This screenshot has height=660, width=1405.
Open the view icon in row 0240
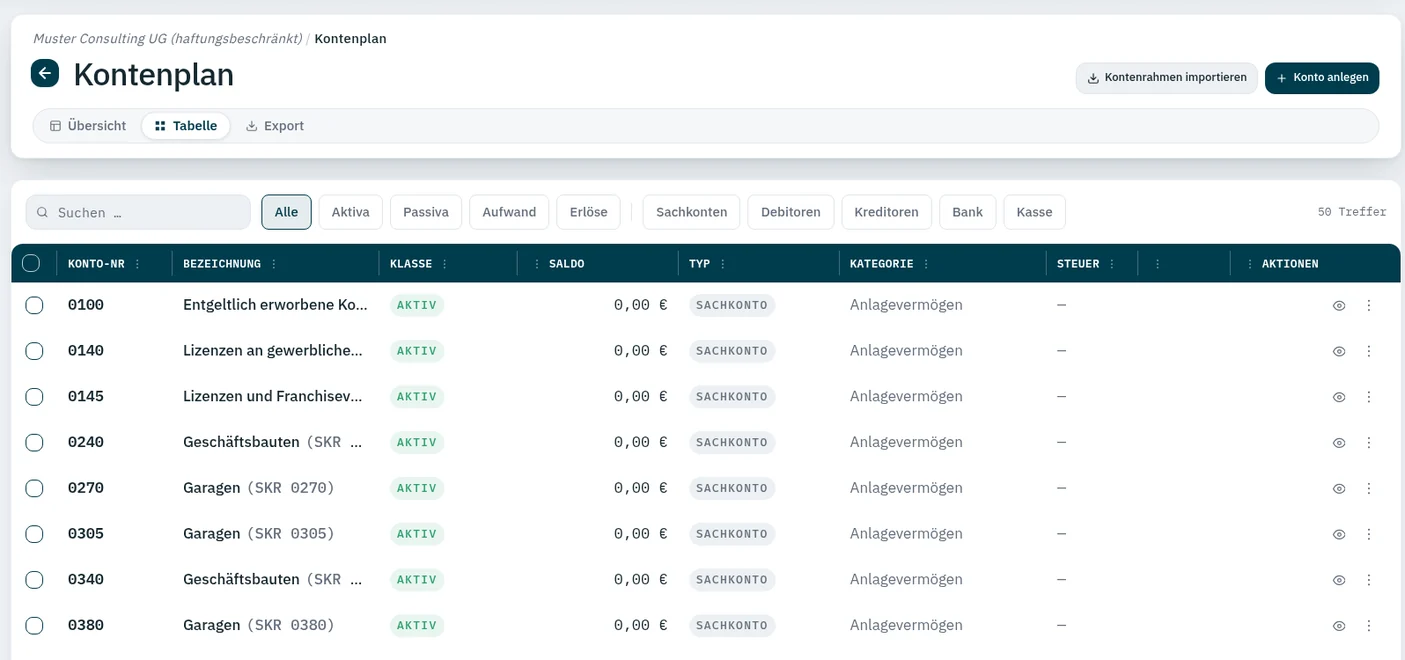[1339, 443]
